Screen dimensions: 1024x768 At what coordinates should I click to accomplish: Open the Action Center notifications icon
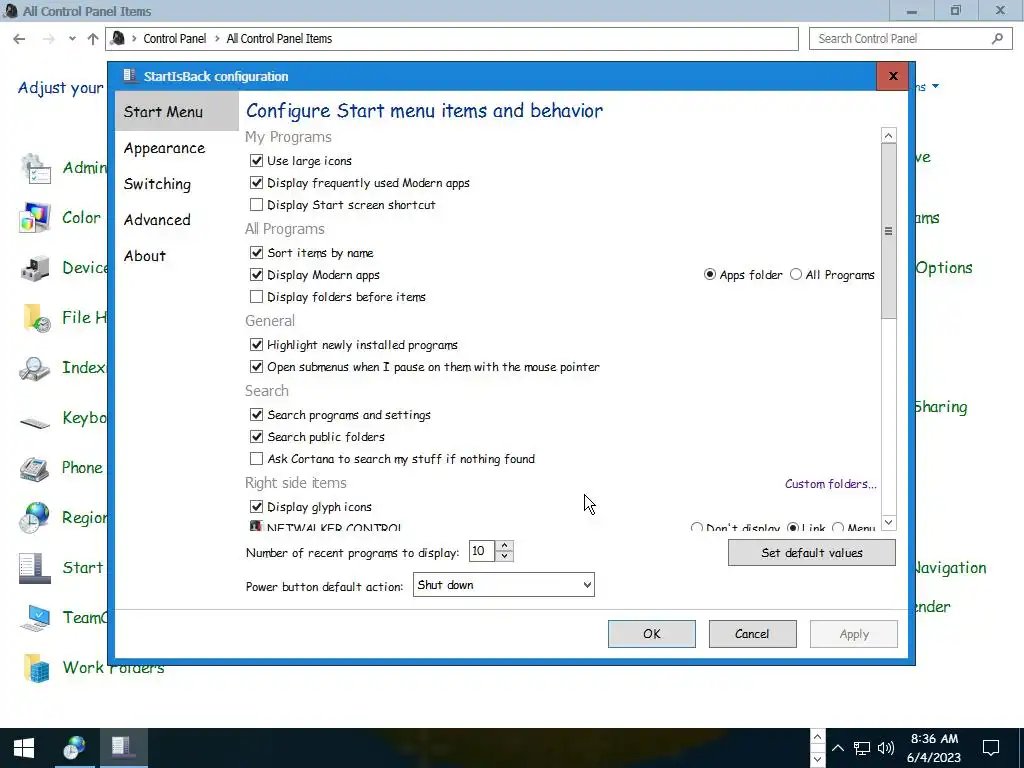point(991,748)
